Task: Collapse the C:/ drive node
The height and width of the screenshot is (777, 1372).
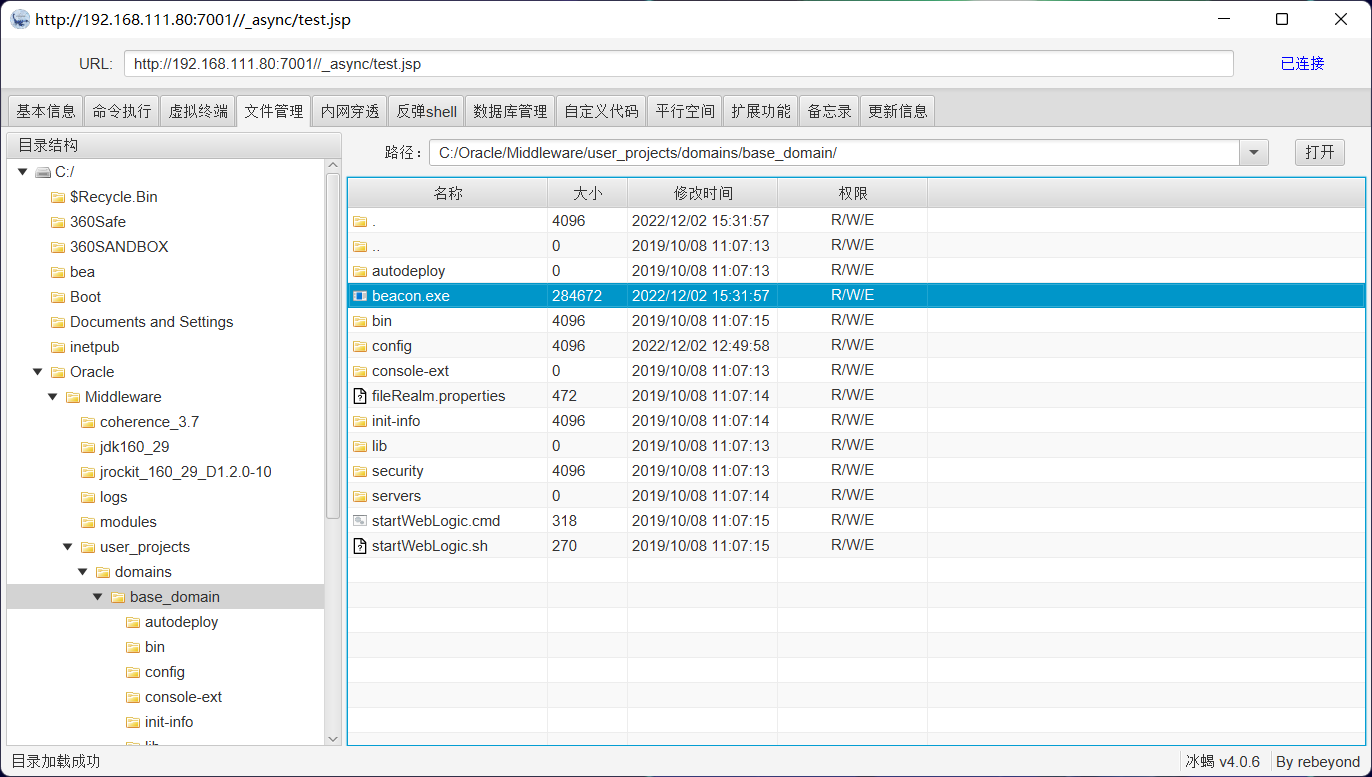Action: [x=23, y=172]
